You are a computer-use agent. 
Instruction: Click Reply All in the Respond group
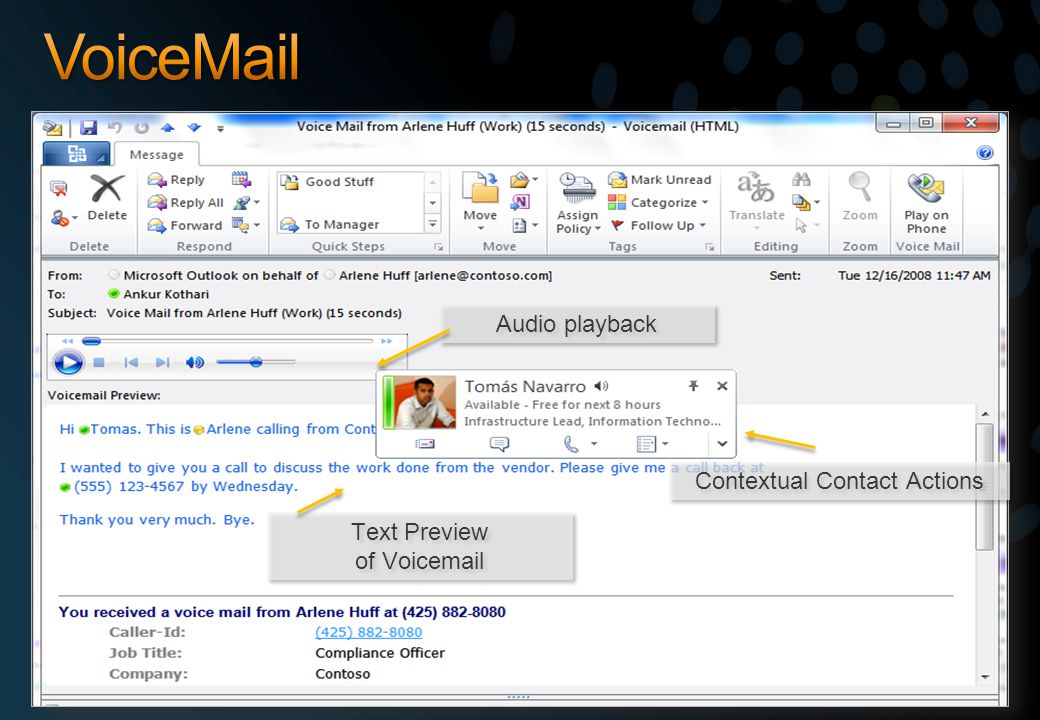click(x=186, y=202)
